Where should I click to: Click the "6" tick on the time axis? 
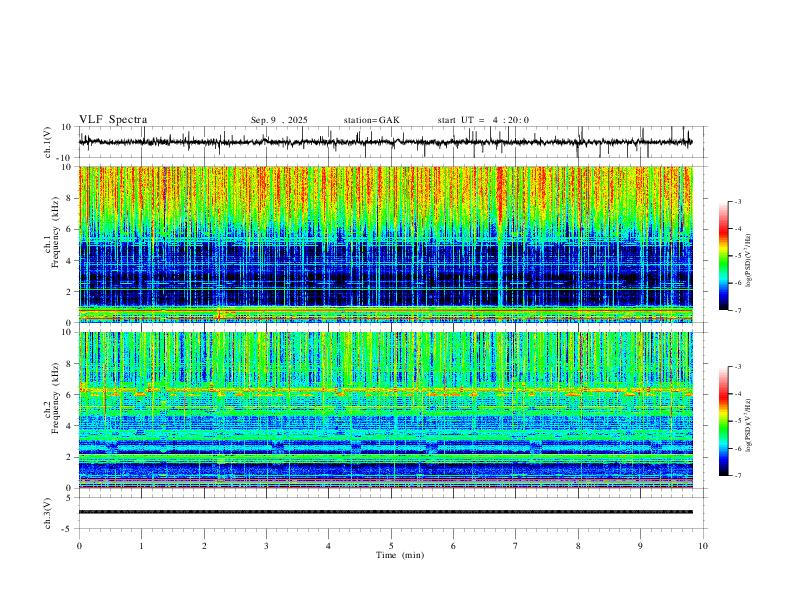click(x=453, y=546)
